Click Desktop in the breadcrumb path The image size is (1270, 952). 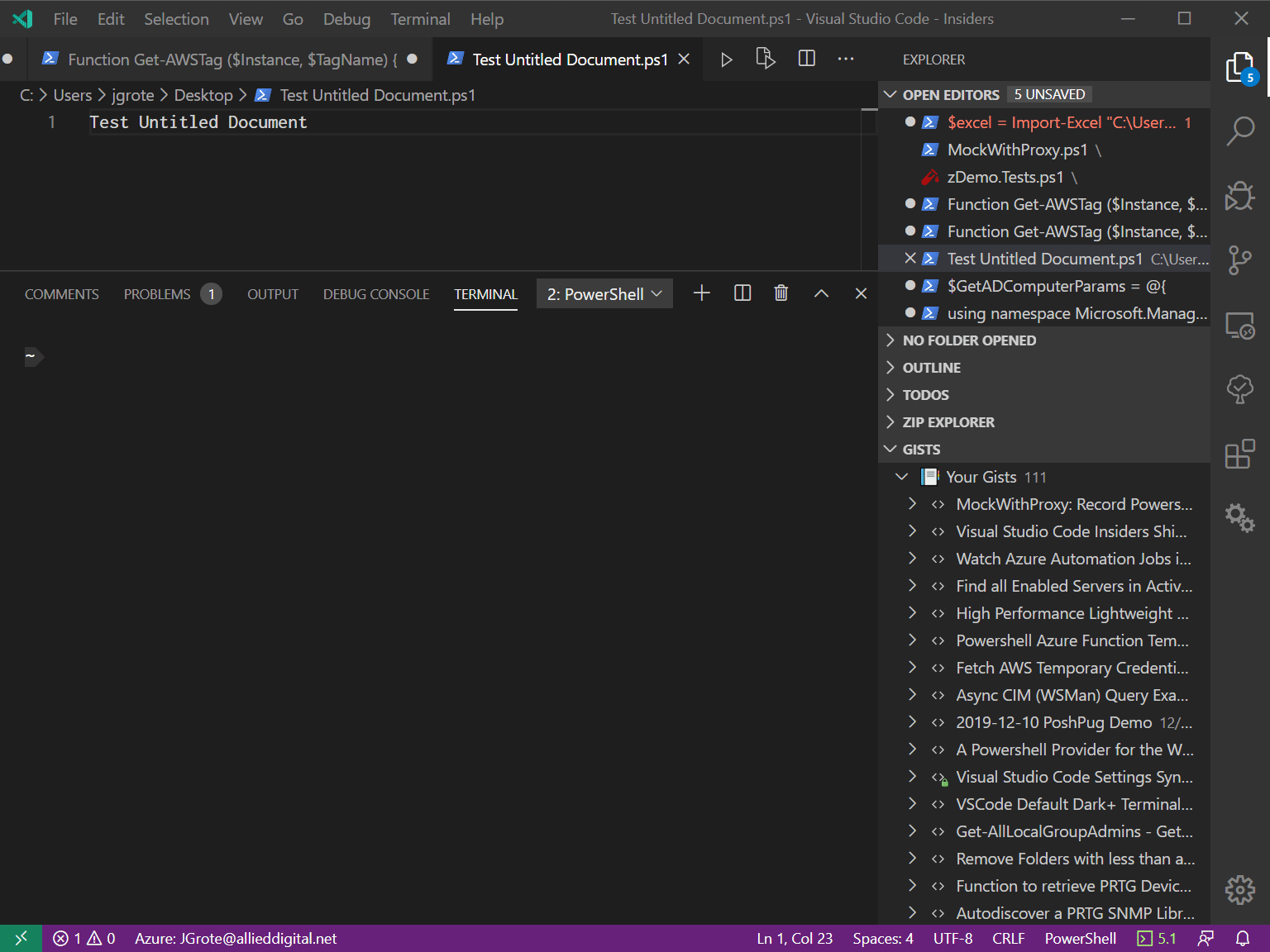tap(203, 95)
